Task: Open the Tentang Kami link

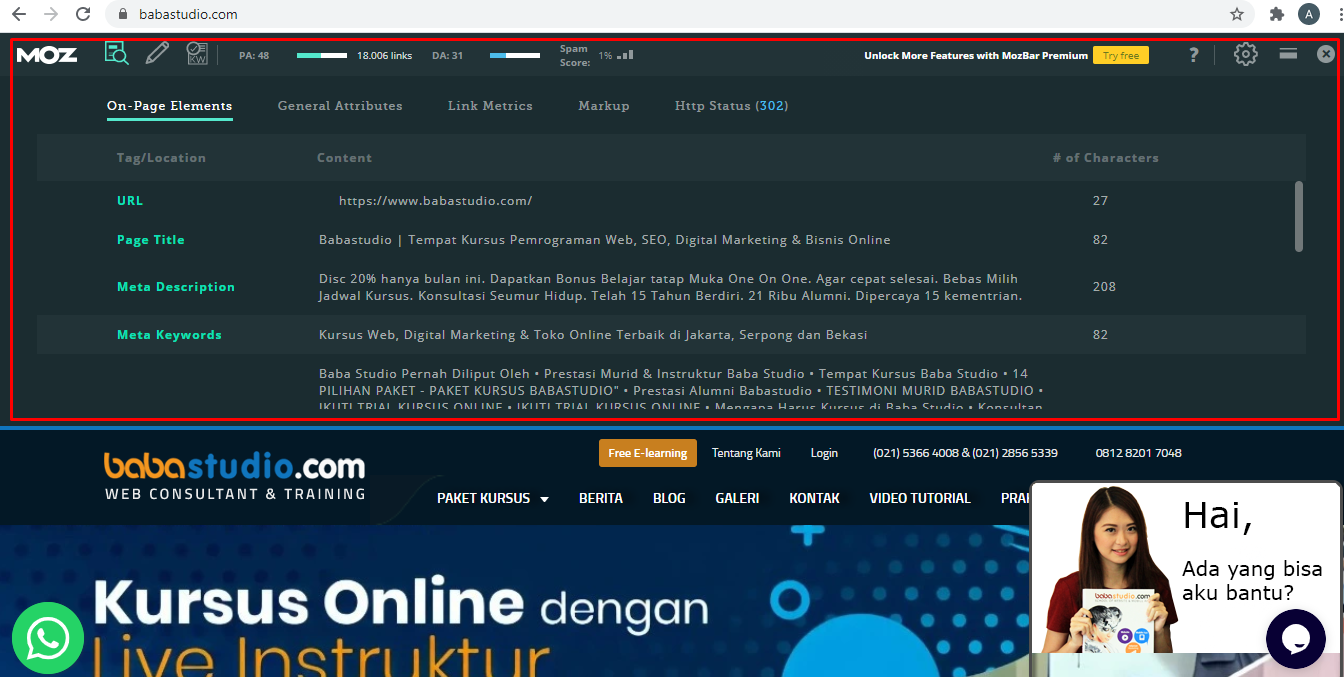Action: pyautogui.click(x=746, y=453)
